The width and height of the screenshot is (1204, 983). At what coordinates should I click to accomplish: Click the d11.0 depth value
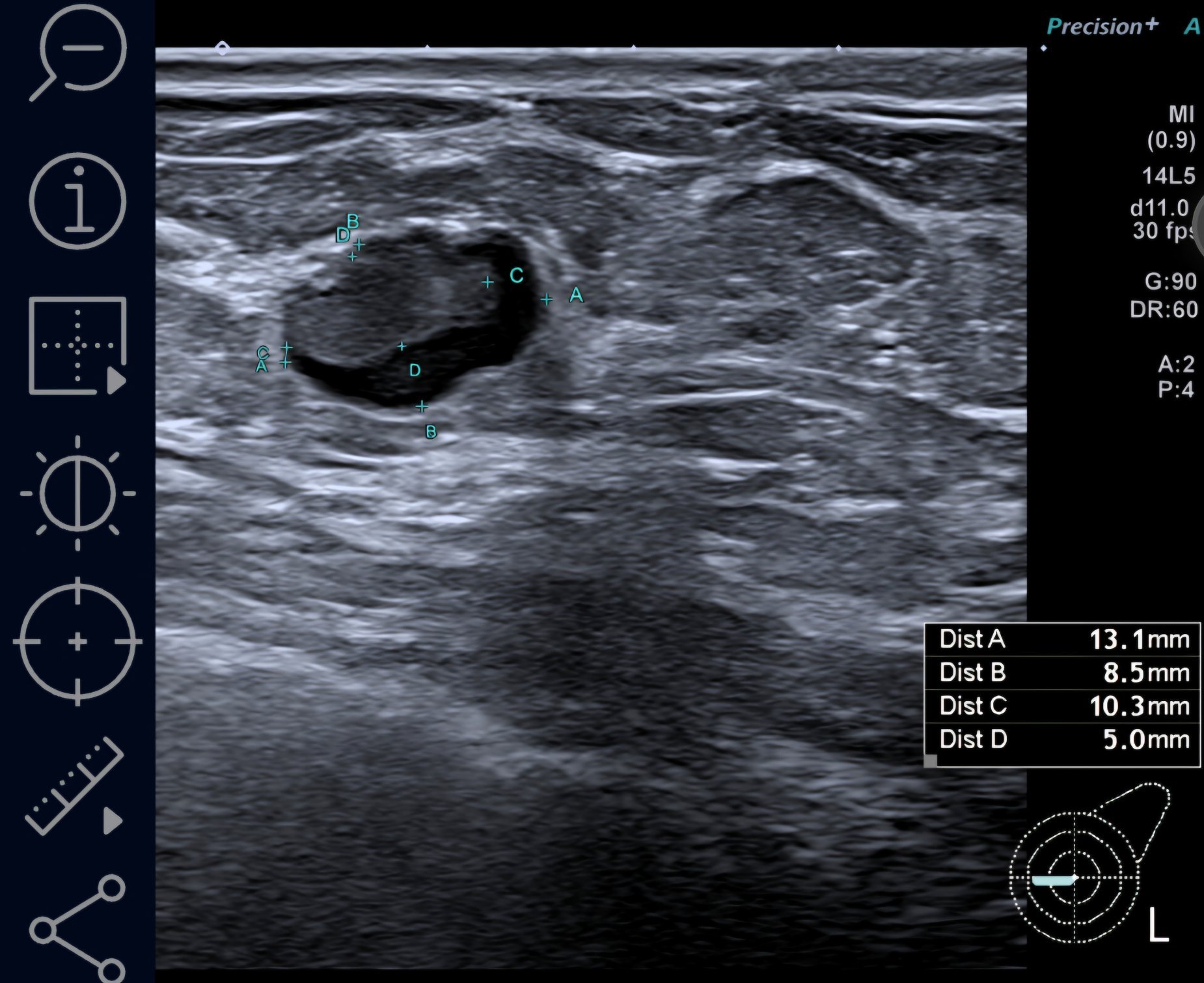coord(1160,208)
